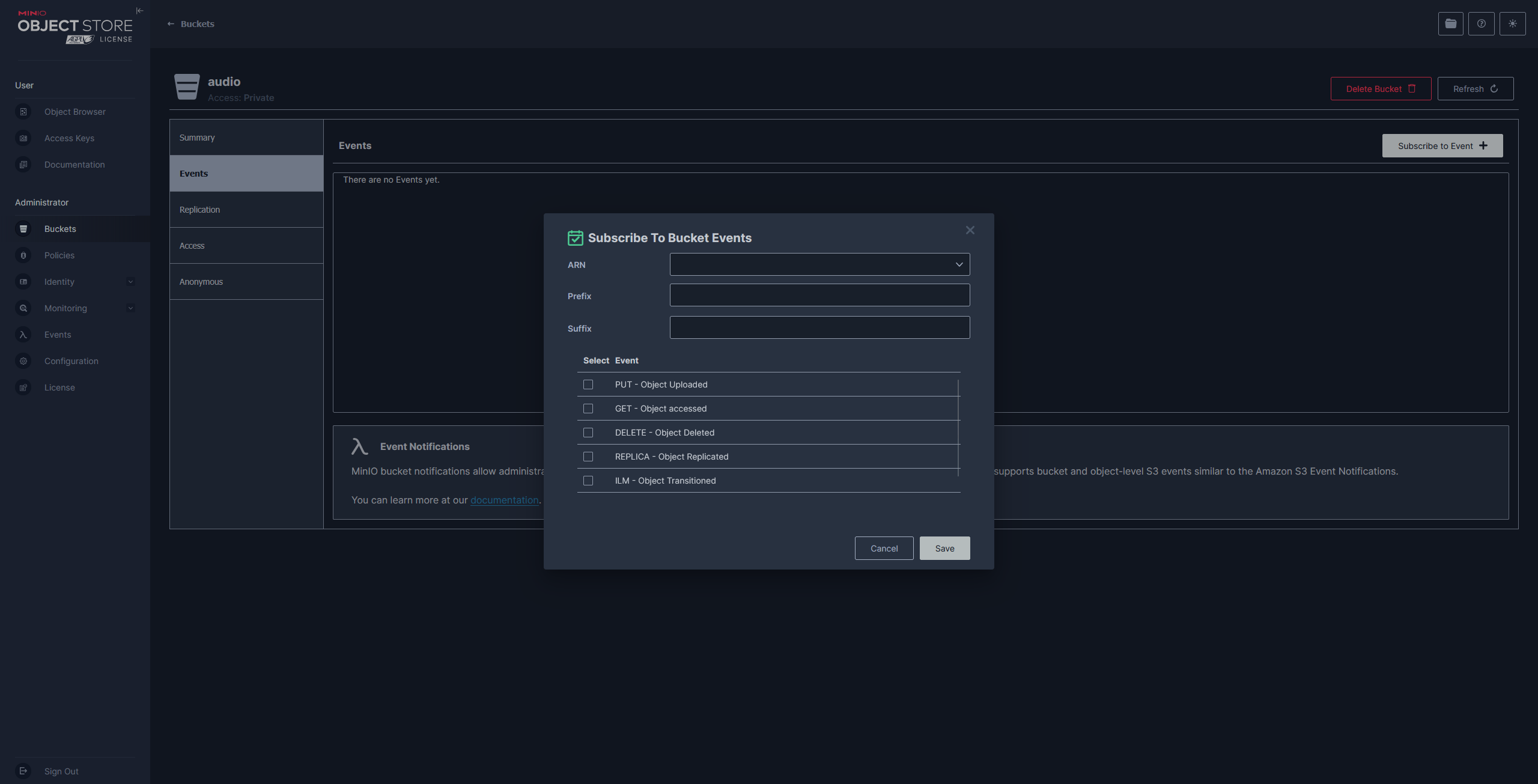The height and width of the screenshot is (784, 1538).
Task: Click the Prefix input field
Action: coord(819,295)
